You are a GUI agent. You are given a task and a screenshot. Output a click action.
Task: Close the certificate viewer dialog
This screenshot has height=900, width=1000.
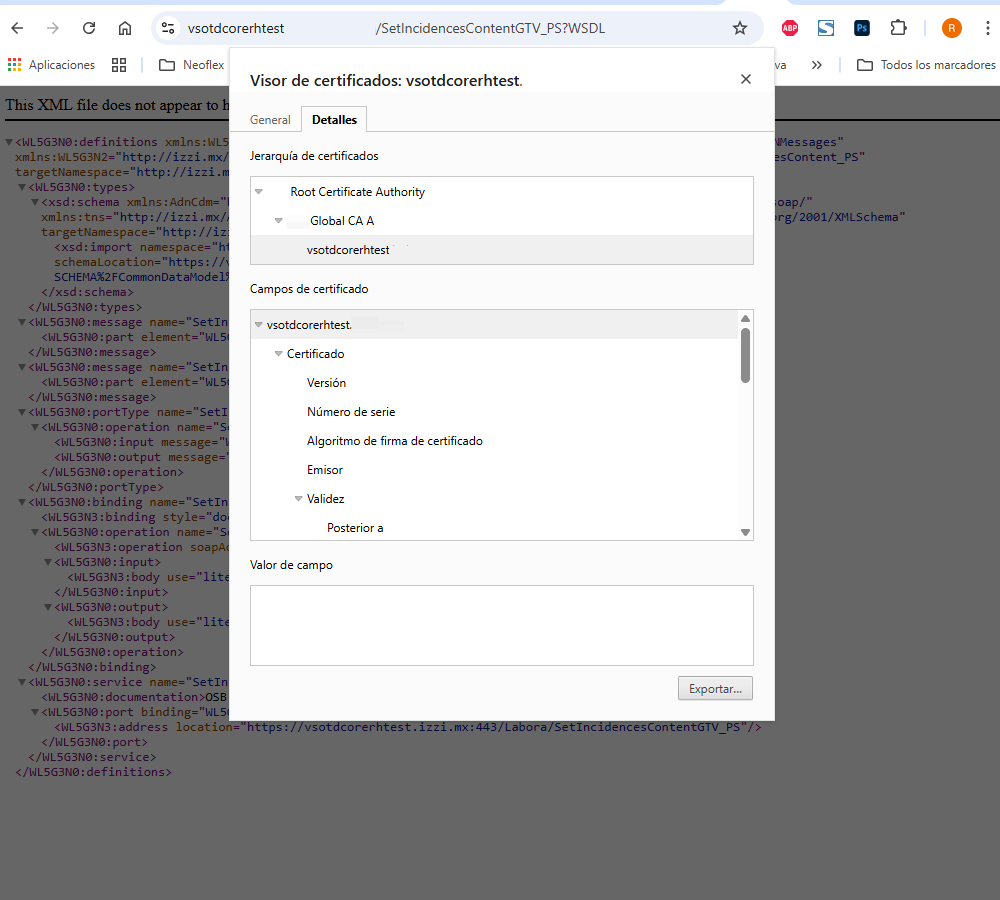[746, 80]
